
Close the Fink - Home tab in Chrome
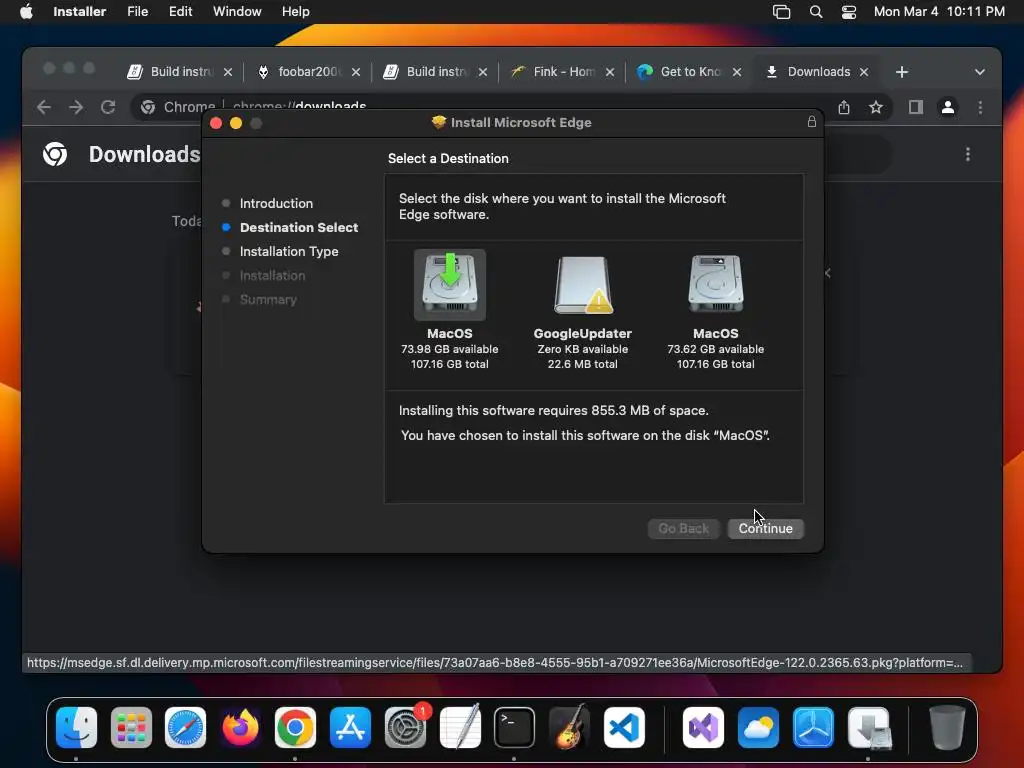(x=609, y=72)
